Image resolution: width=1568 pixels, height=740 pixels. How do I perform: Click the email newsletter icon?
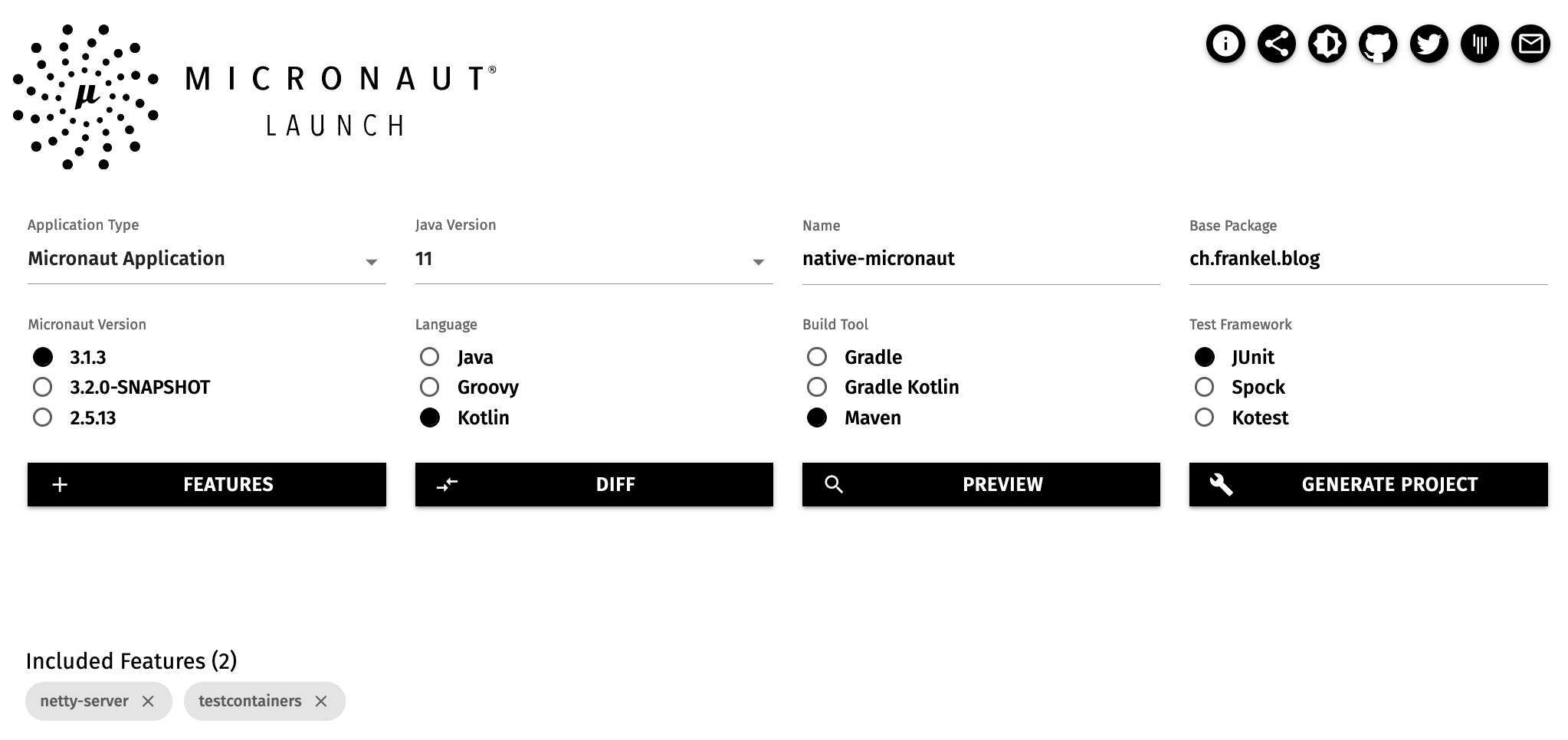click(1530, 44)
